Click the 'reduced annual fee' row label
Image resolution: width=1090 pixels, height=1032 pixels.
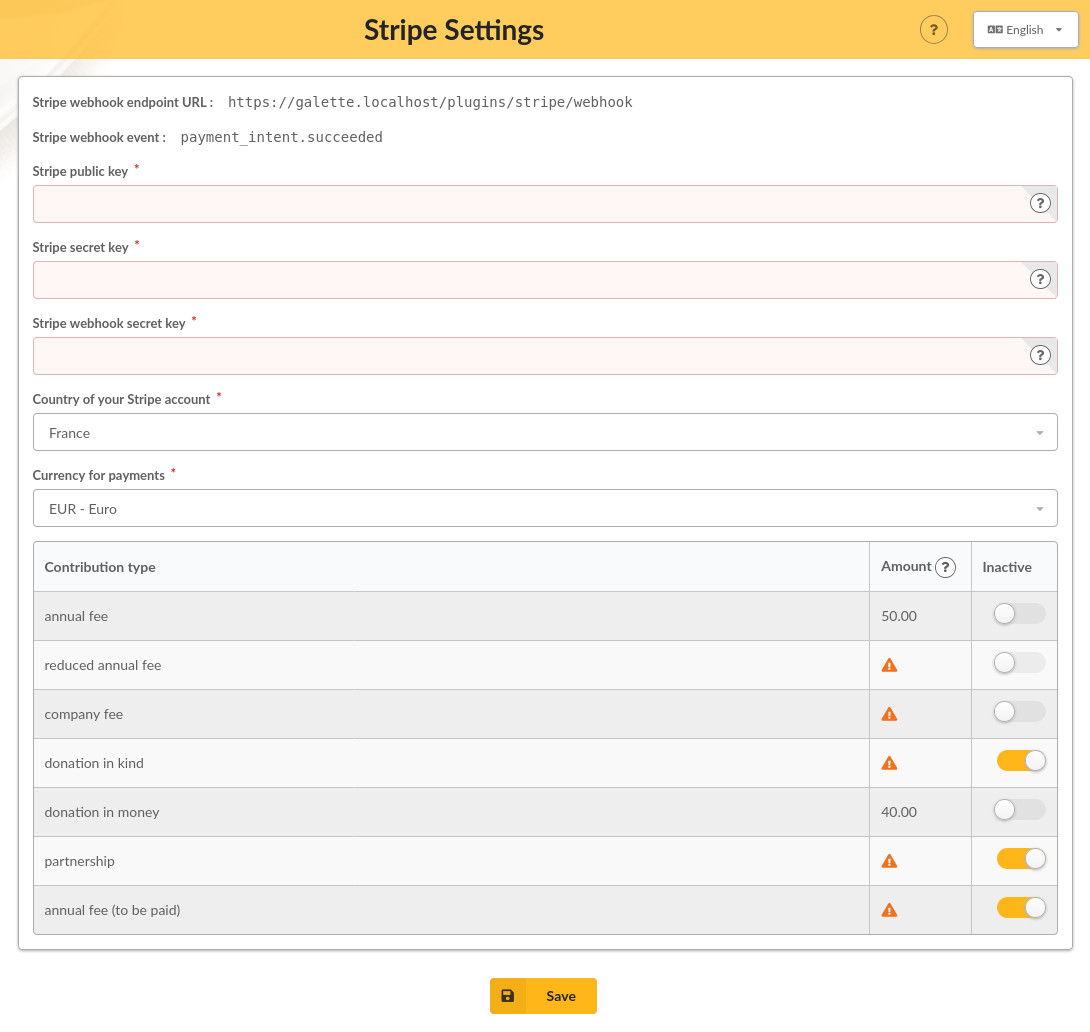(x=103, y=665)
